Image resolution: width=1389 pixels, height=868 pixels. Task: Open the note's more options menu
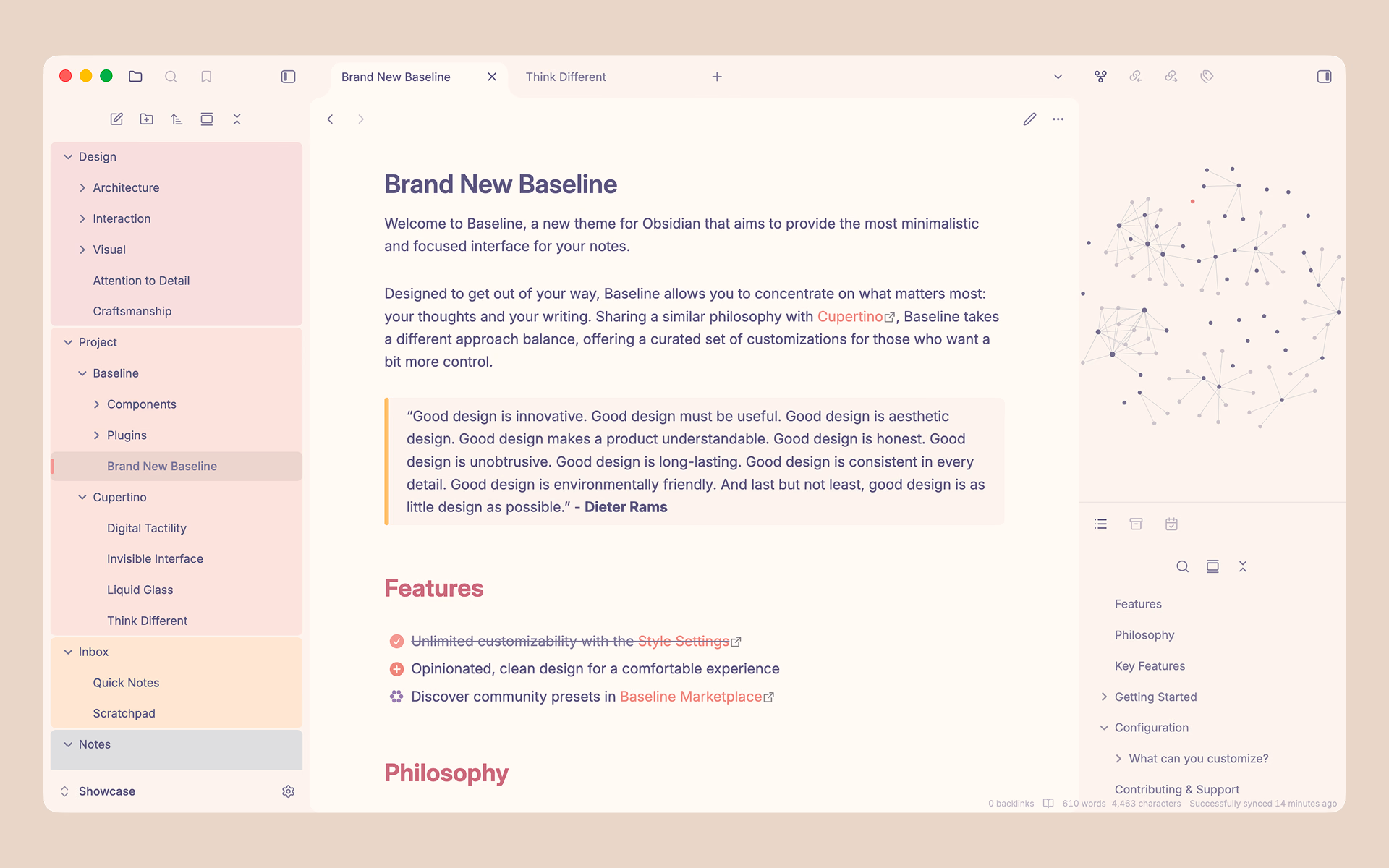click(x=1058, y=119)
